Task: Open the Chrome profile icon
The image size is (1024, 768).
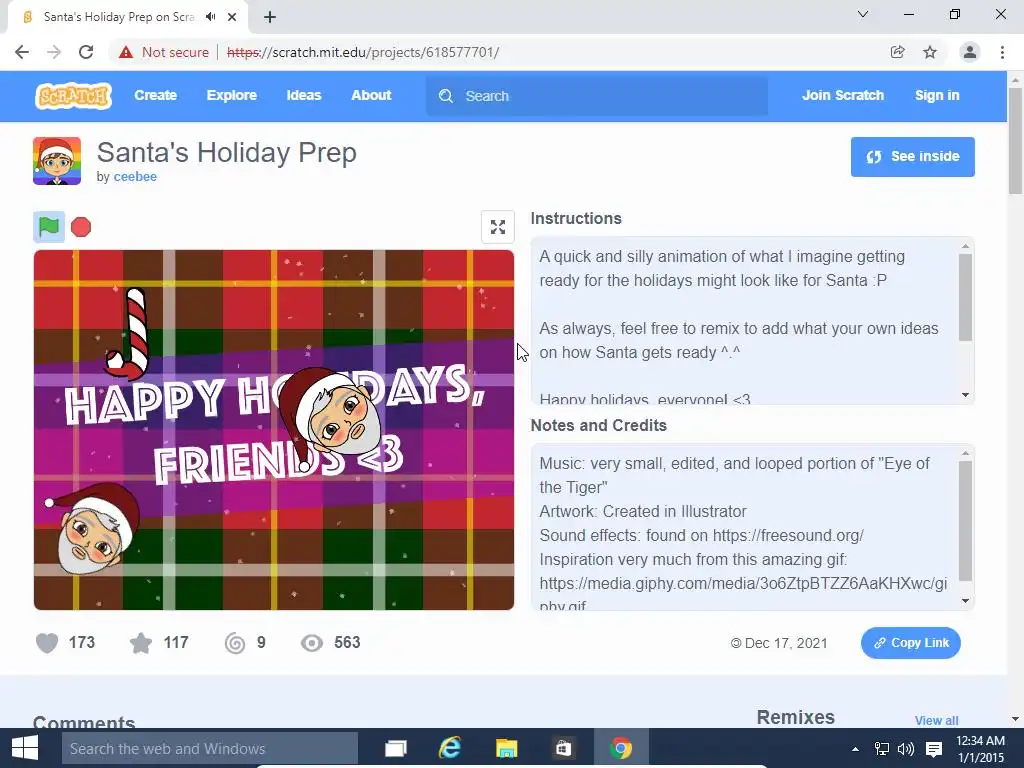Action: pos(970,52)
